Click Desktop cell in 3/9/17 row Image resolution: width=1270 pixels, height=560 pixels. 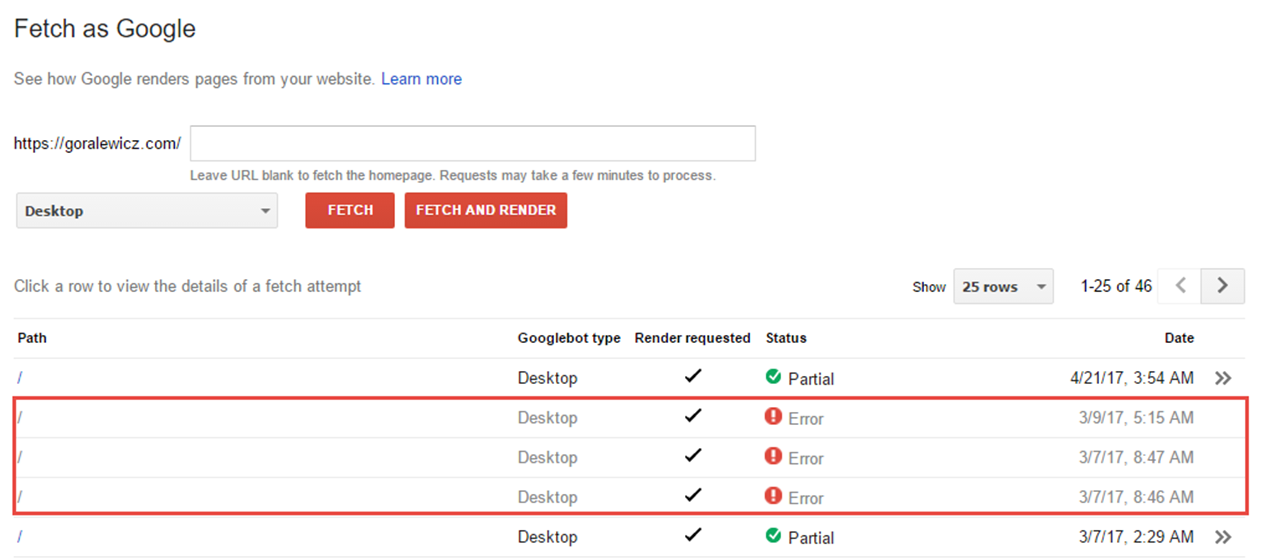(x=547, y=418)
